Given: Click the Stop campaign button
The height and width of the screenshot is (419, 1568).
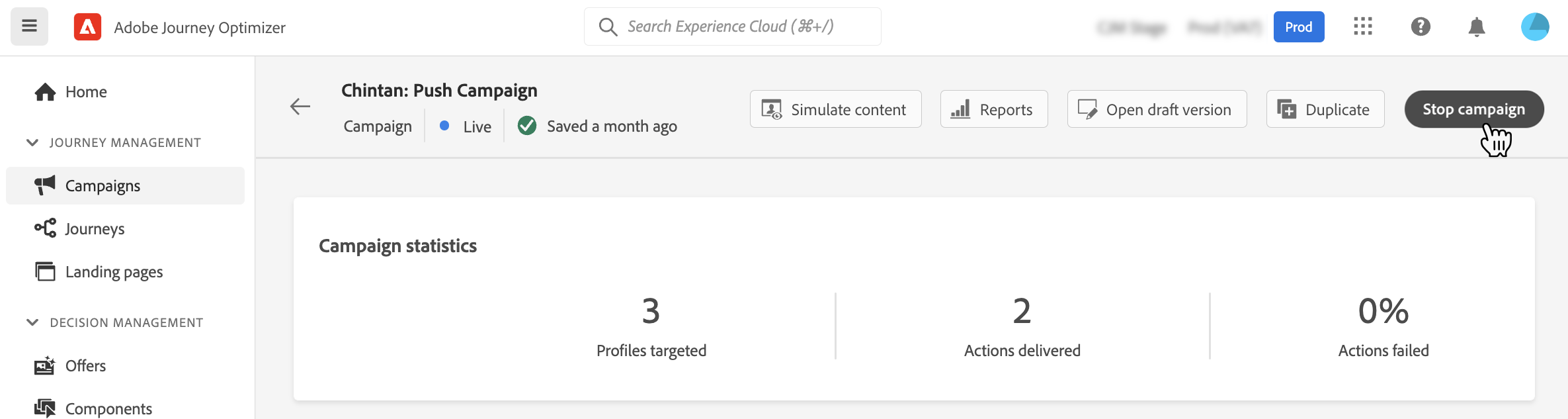Looking at the screenshot, I should (x=1473, y=109).
